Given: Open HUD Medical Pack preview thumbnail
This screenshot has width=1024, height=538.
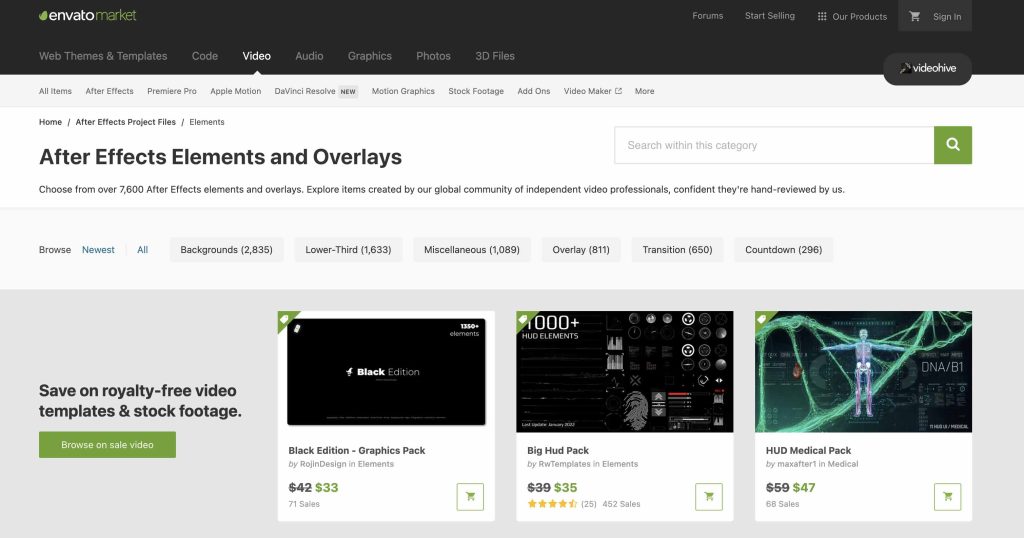Looking at the screenshot, I should 863,372.
